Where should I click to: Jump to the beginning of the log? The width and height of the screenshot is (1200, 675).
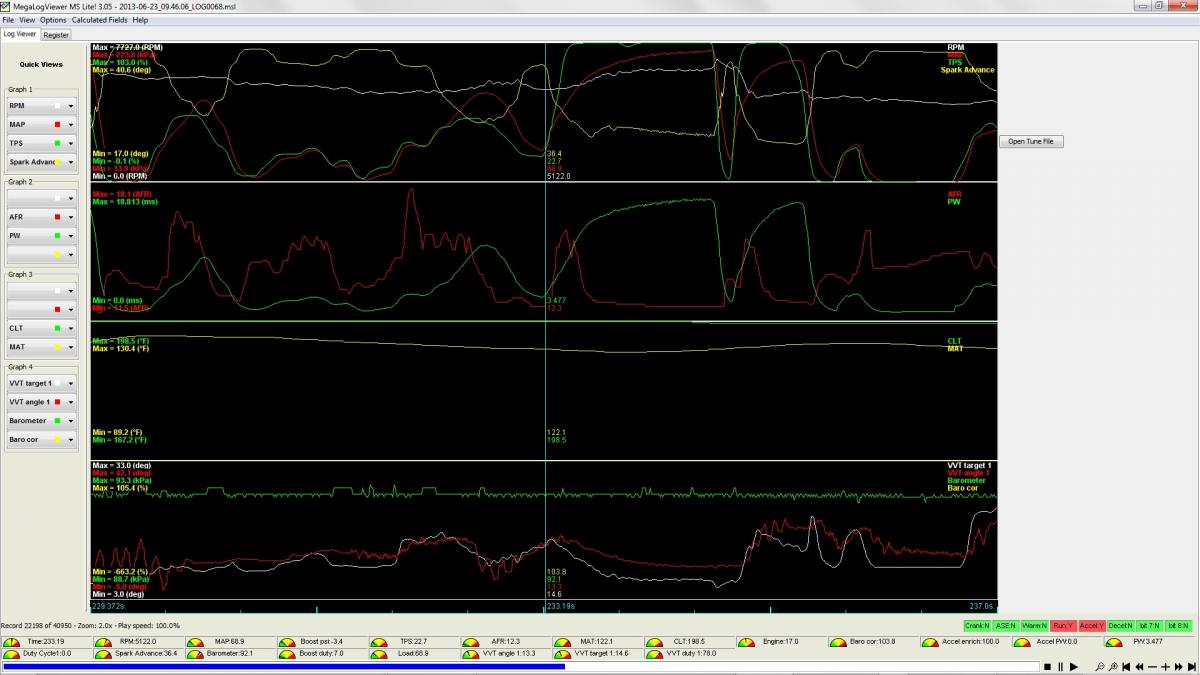click(1126, 666)
